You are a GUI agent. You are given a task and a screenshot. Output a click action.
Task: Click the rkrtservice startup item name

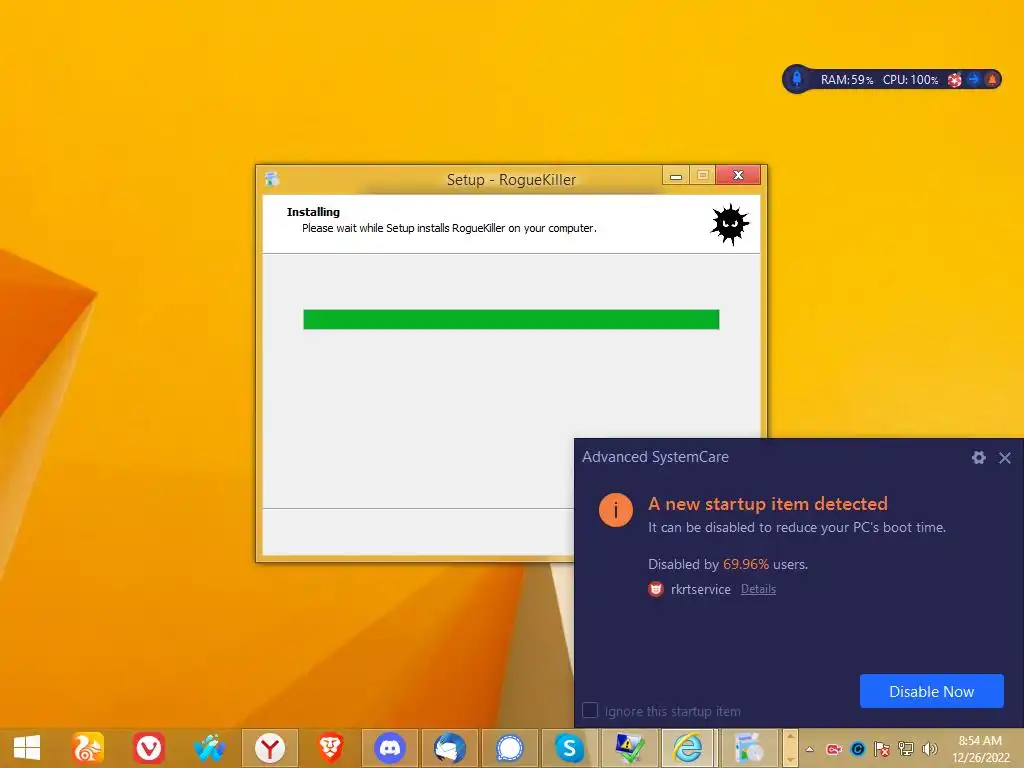[701, 589]
